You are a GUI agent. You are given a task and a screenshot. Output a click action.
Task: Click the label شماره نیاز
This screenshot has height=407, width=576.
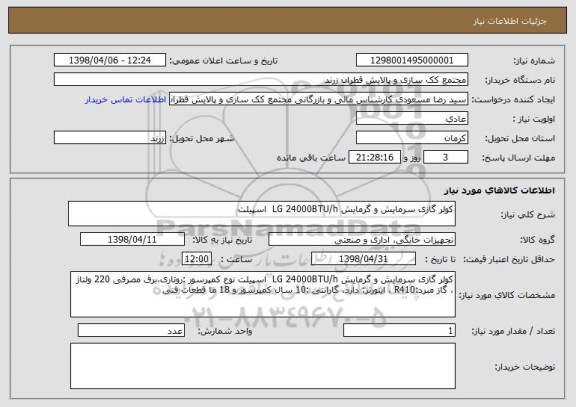pos(534,61)
